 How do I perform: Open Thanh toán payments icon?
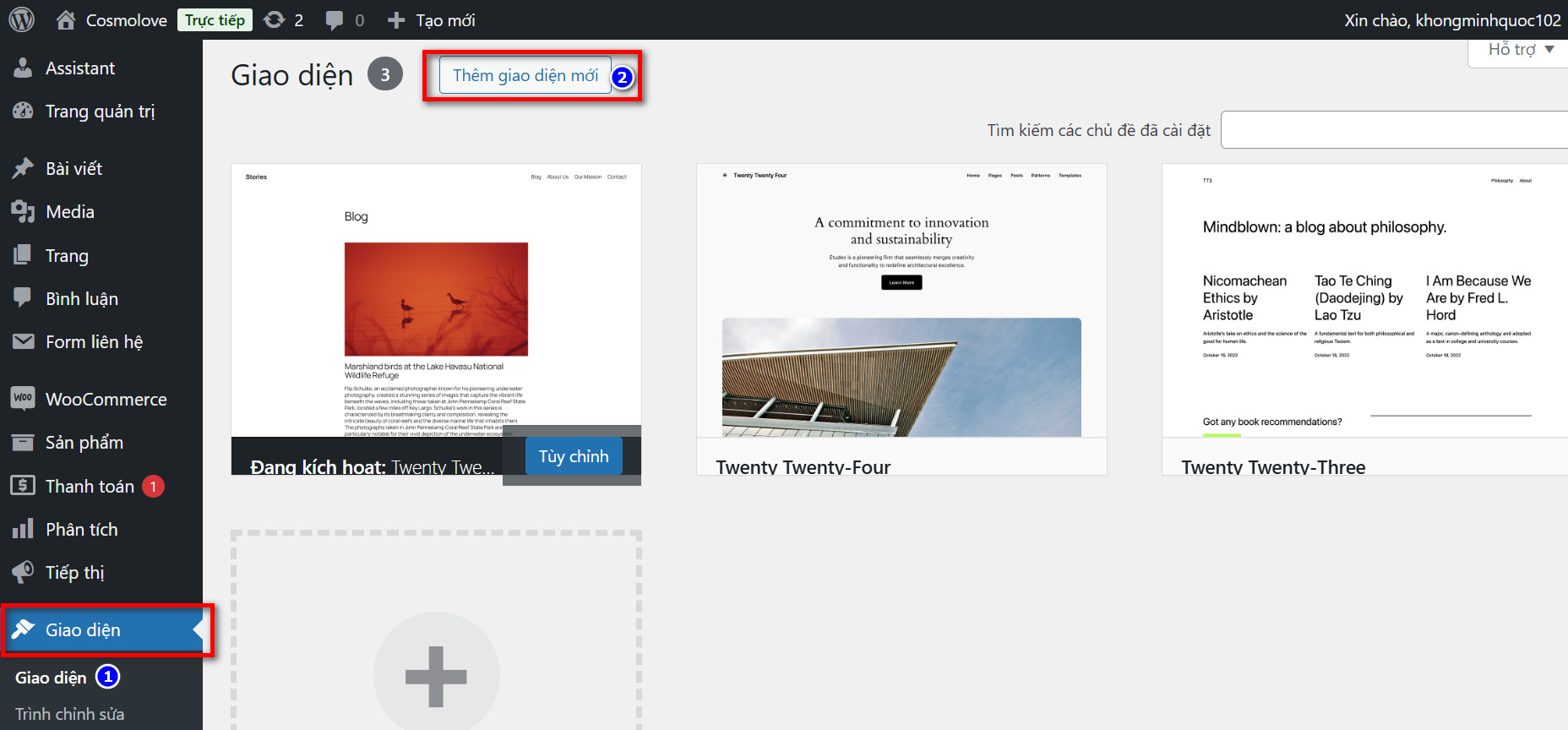coord(23,486)
